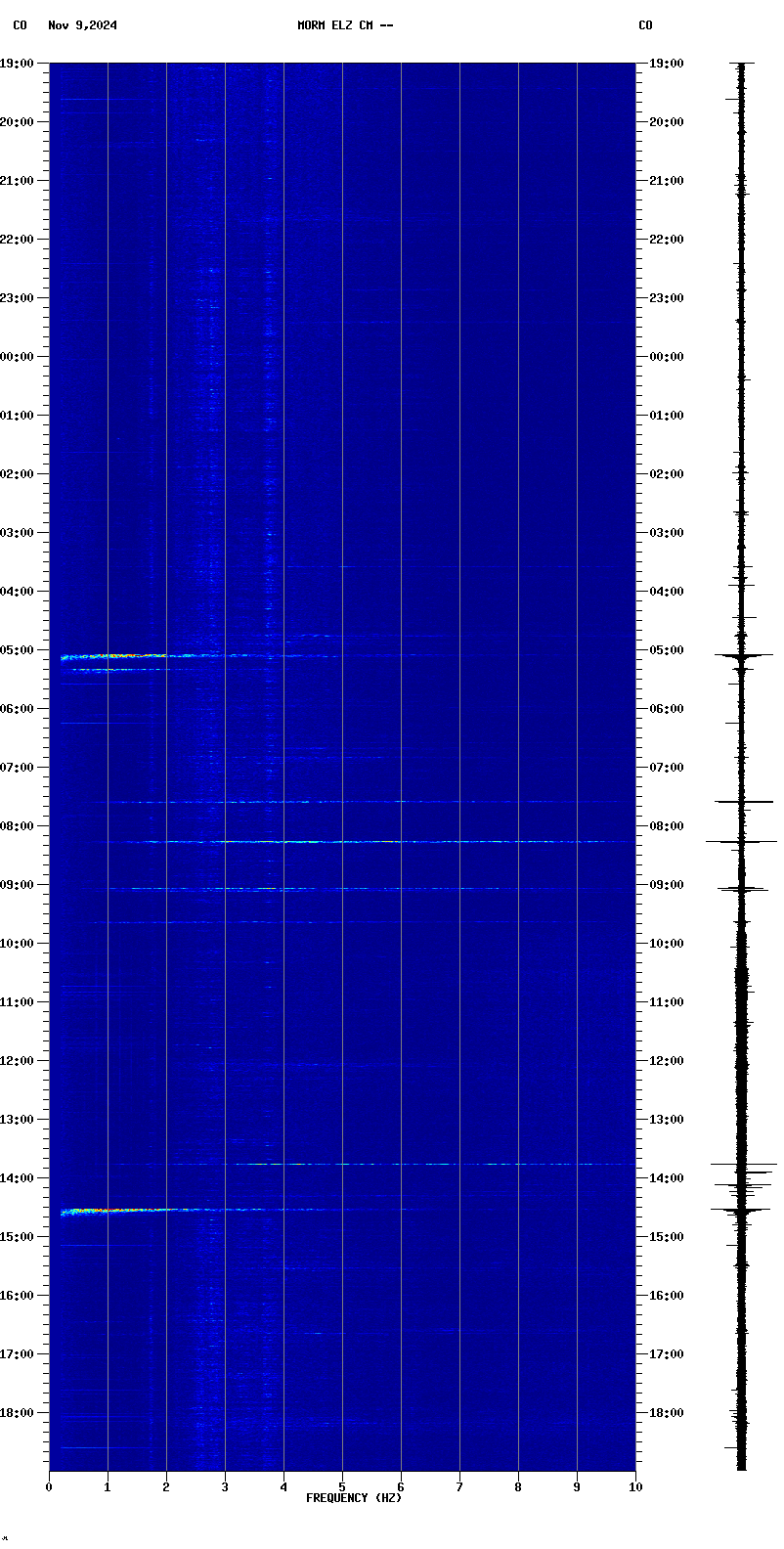This screenshot has height=1549, width=784.
Task: Click the FREQUENCY (HZ) axis label
Action: (353, 1498)
